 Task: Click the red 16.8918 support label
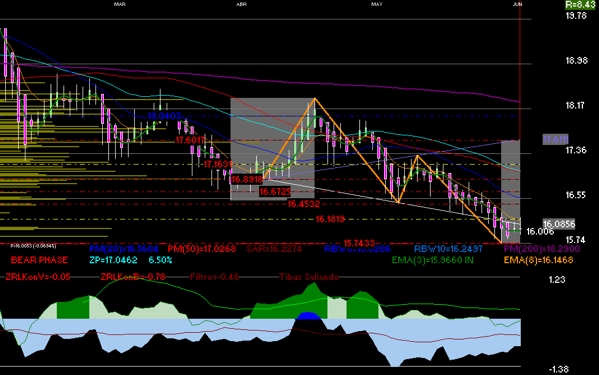coord(247,179)
